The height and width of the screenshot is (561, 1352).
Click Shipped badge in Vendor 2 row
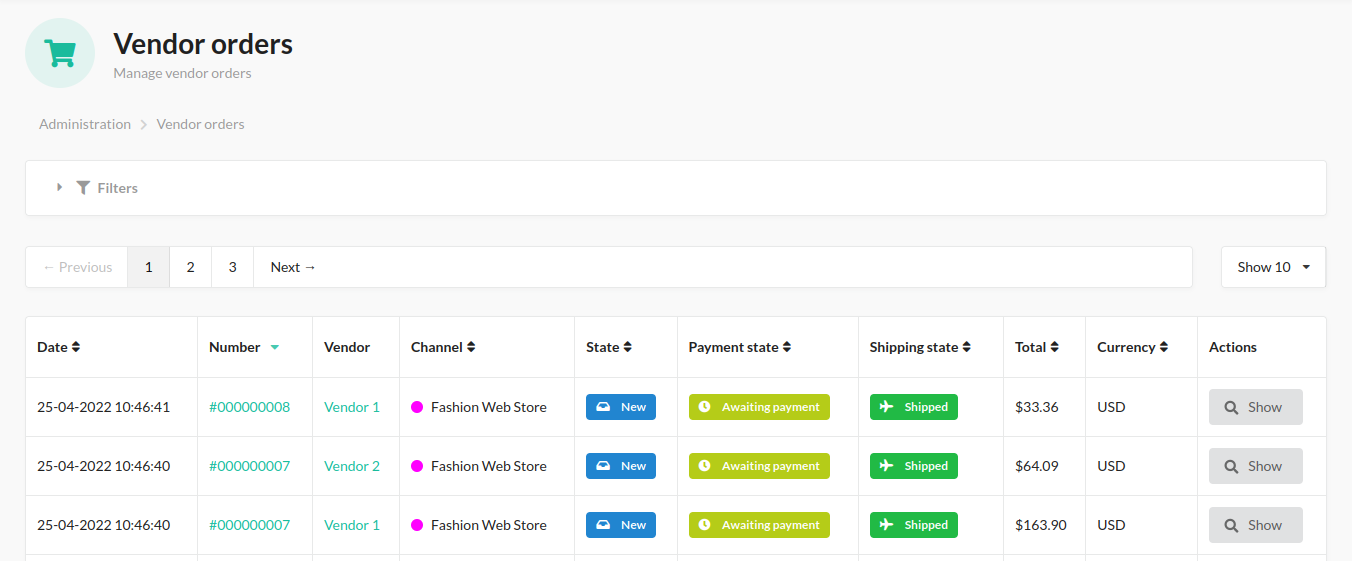(x=914, y=466)
